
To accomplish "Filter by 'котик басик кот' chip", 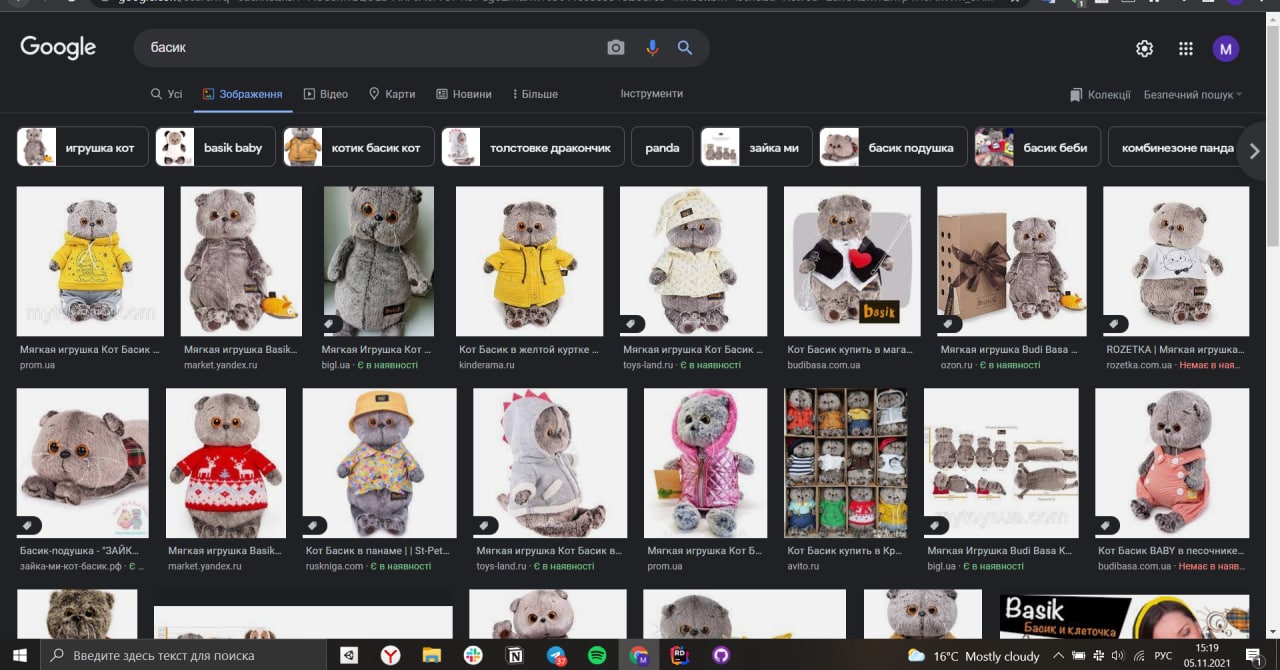I will [359, 147].
